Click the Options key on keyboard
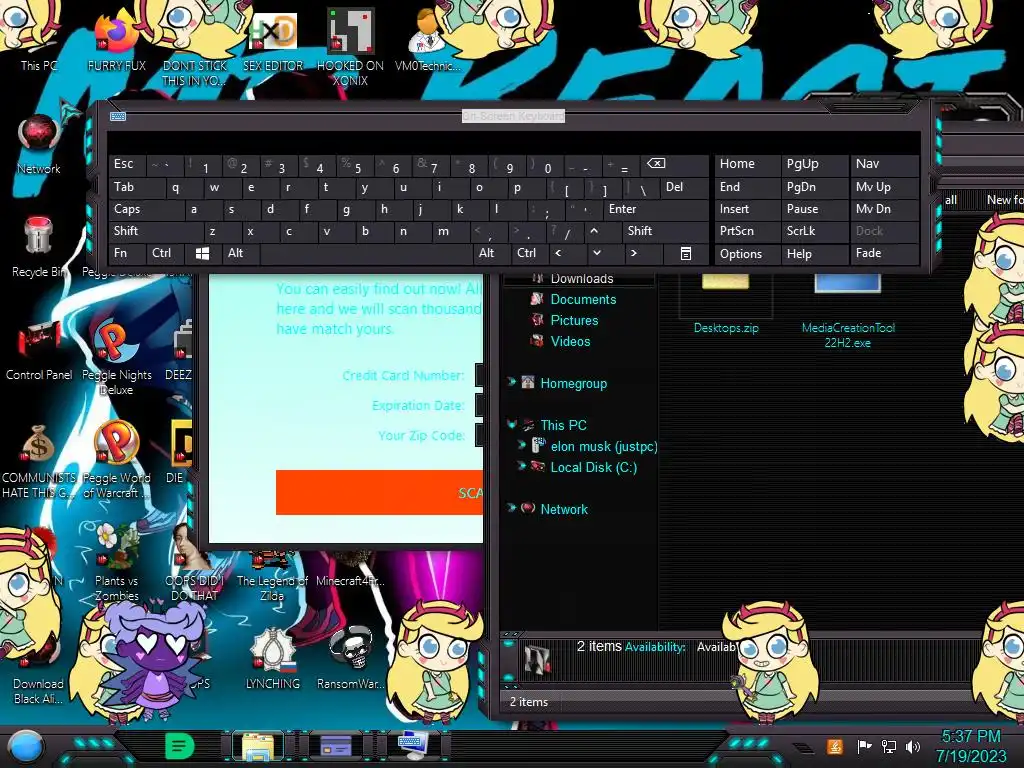 pos(747,253)
